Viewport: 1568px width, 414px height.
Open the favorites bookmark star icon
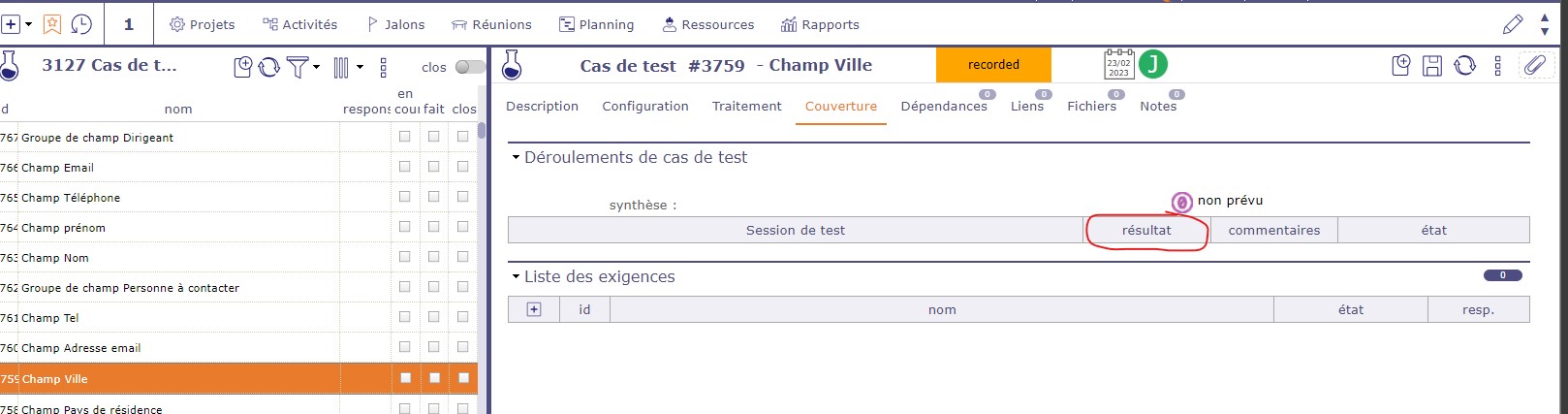click(52, 24)
